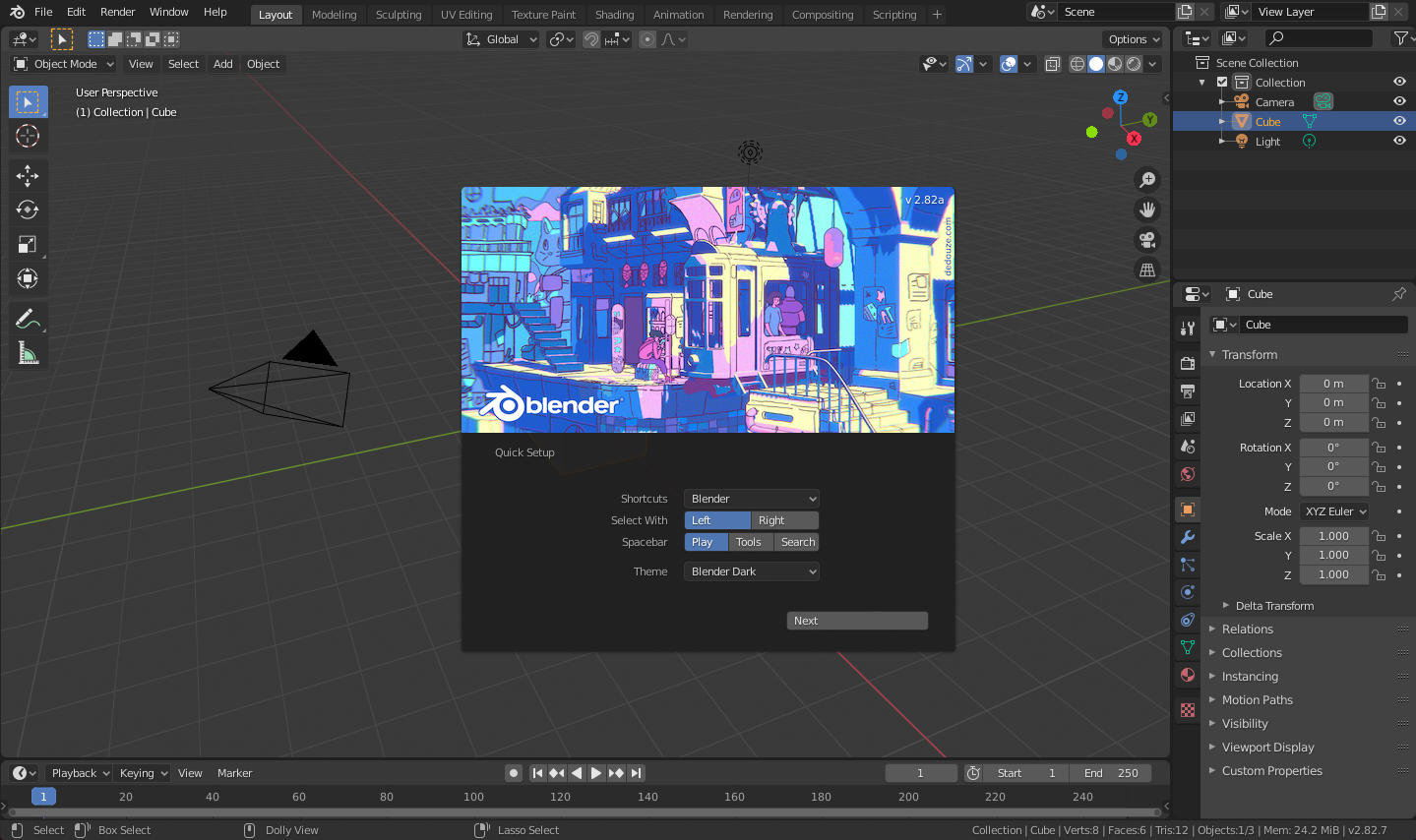1416x840 pixels.
Task: Open the Theme dropdown showing Blender Dark
Action: [x=751, y=570]
